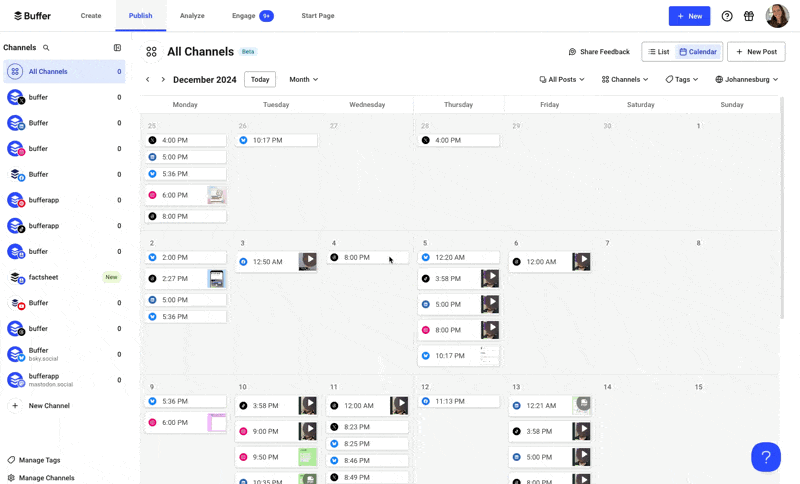Open the 11:13 PM post on Thursday 12
This screenshot has width=800, height=484.
coord(459,401)
